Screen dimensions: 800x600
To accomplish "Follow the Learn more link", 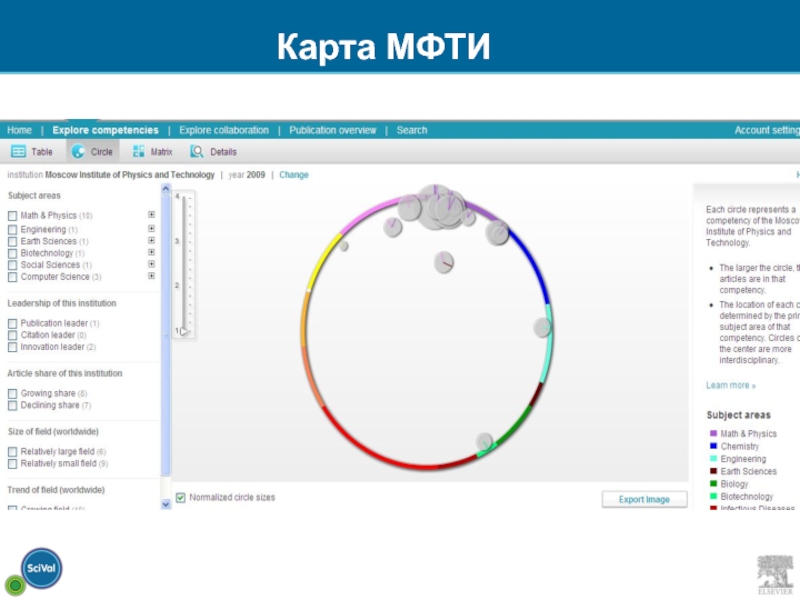I will pyautogui.click(x=731, y=385).
